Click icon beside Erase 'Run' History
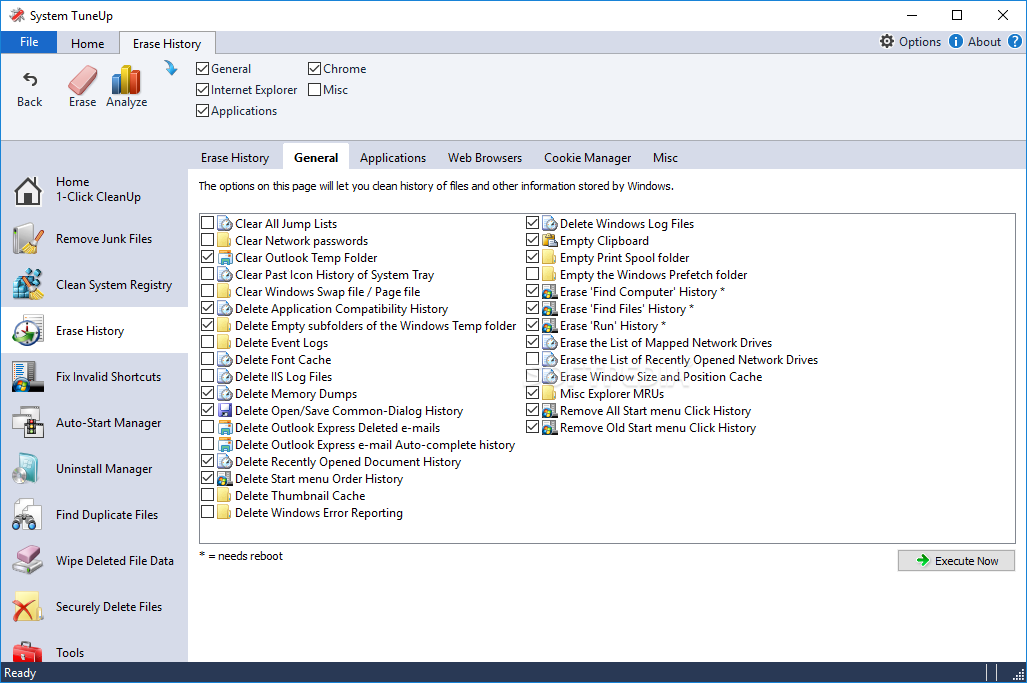This screenshot has height=683, width=1027. pyautogui.click(x=550, y=325)
